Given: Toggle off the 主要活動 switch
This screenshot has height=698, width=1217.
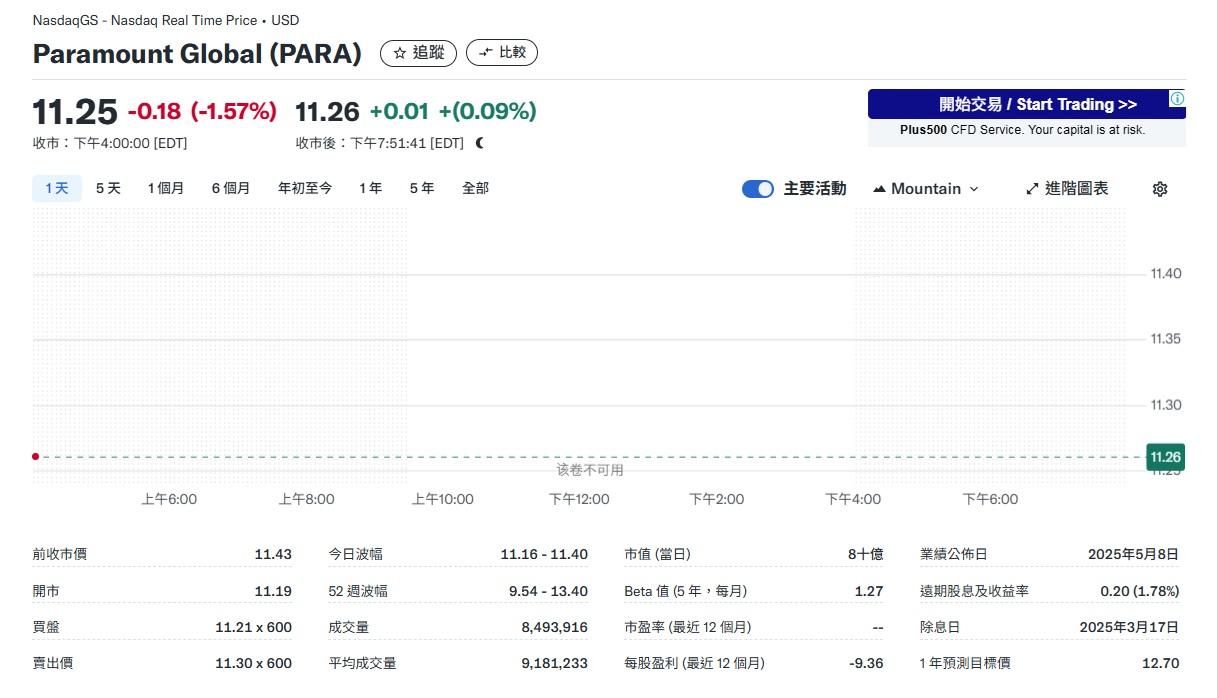Looking at the screenshot, I should click(x=757, y=188).
